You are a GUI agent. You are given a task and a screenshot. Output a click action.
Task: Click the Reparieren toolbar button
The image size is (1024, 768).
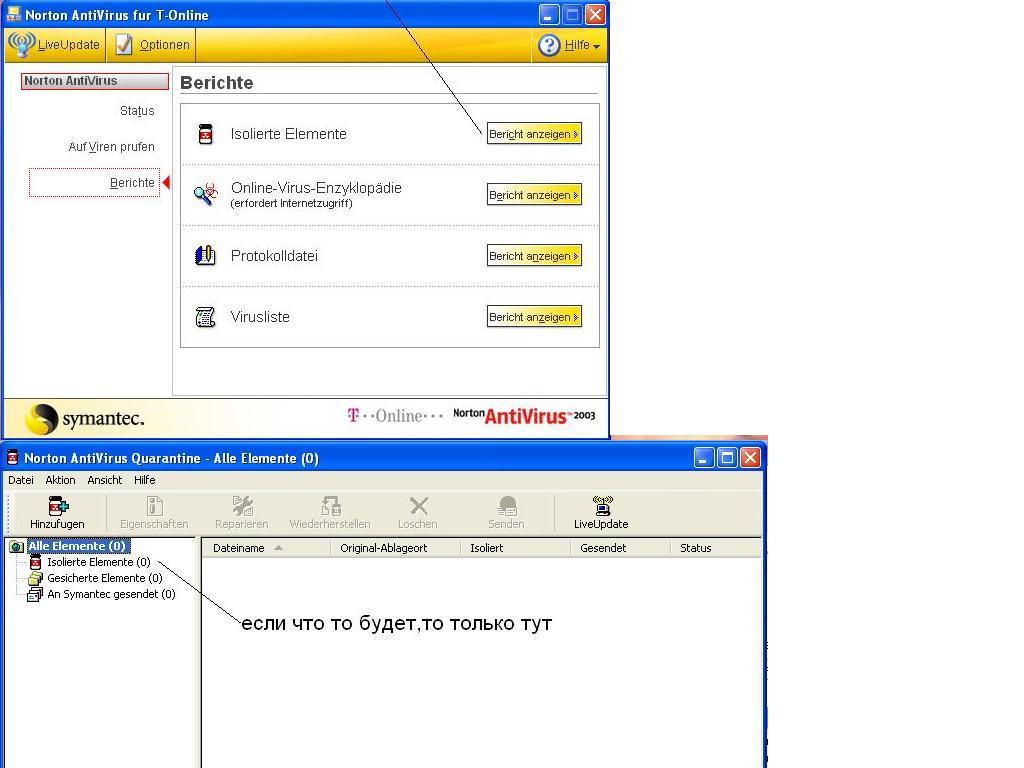pos(242,513)
